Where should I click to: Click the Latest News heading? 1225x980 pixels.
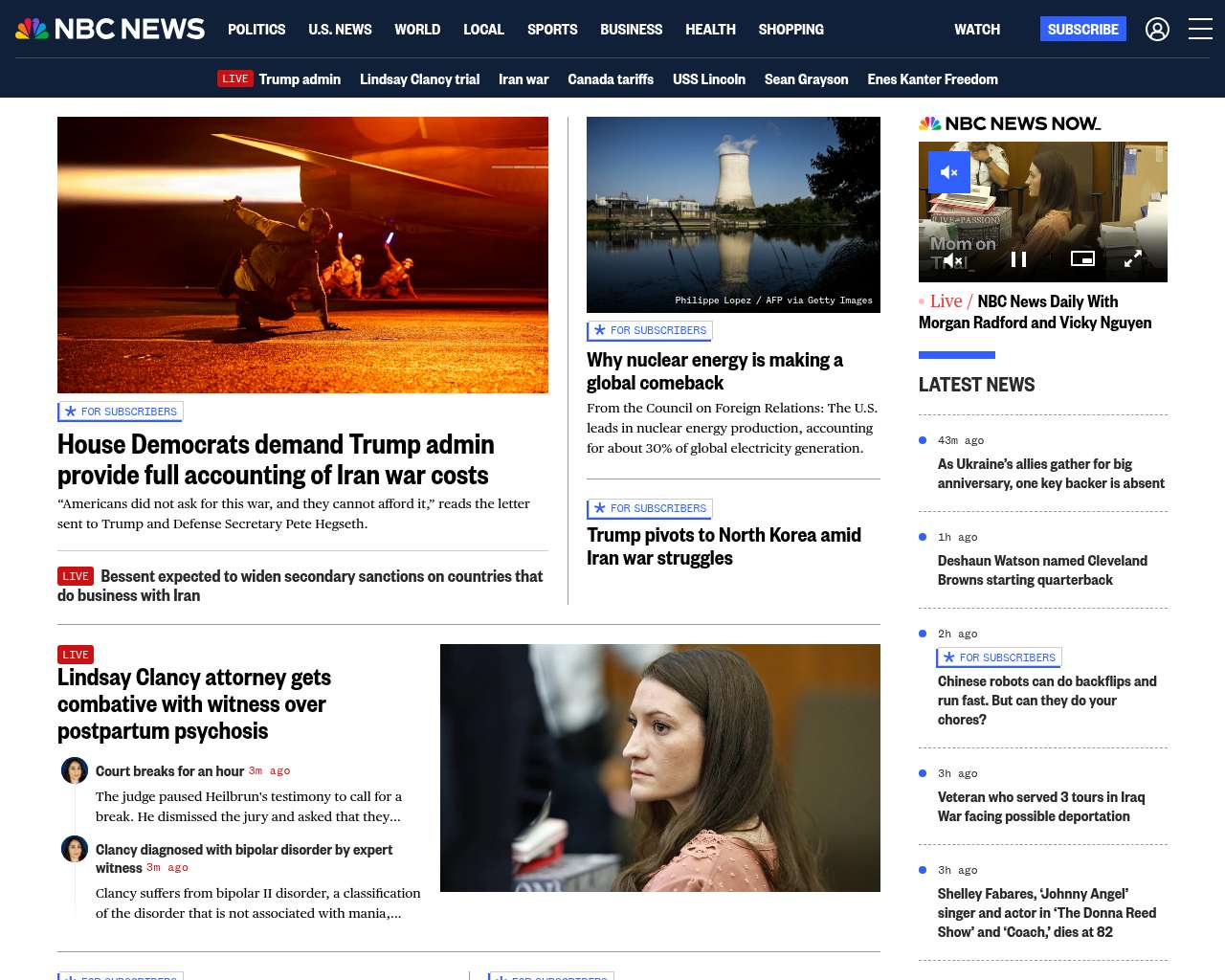point(976,385)
